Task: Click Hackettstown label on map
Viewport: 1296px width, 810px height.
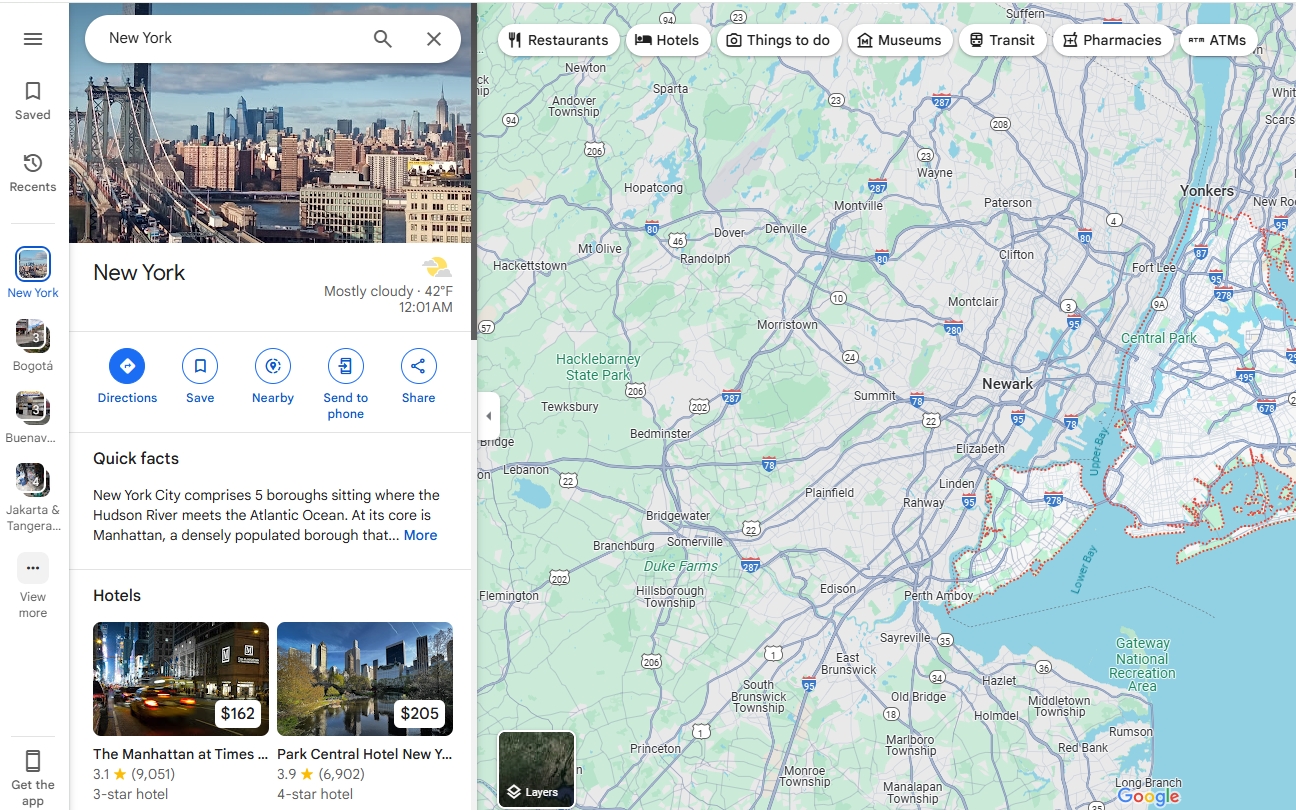Action: point(530,266)
